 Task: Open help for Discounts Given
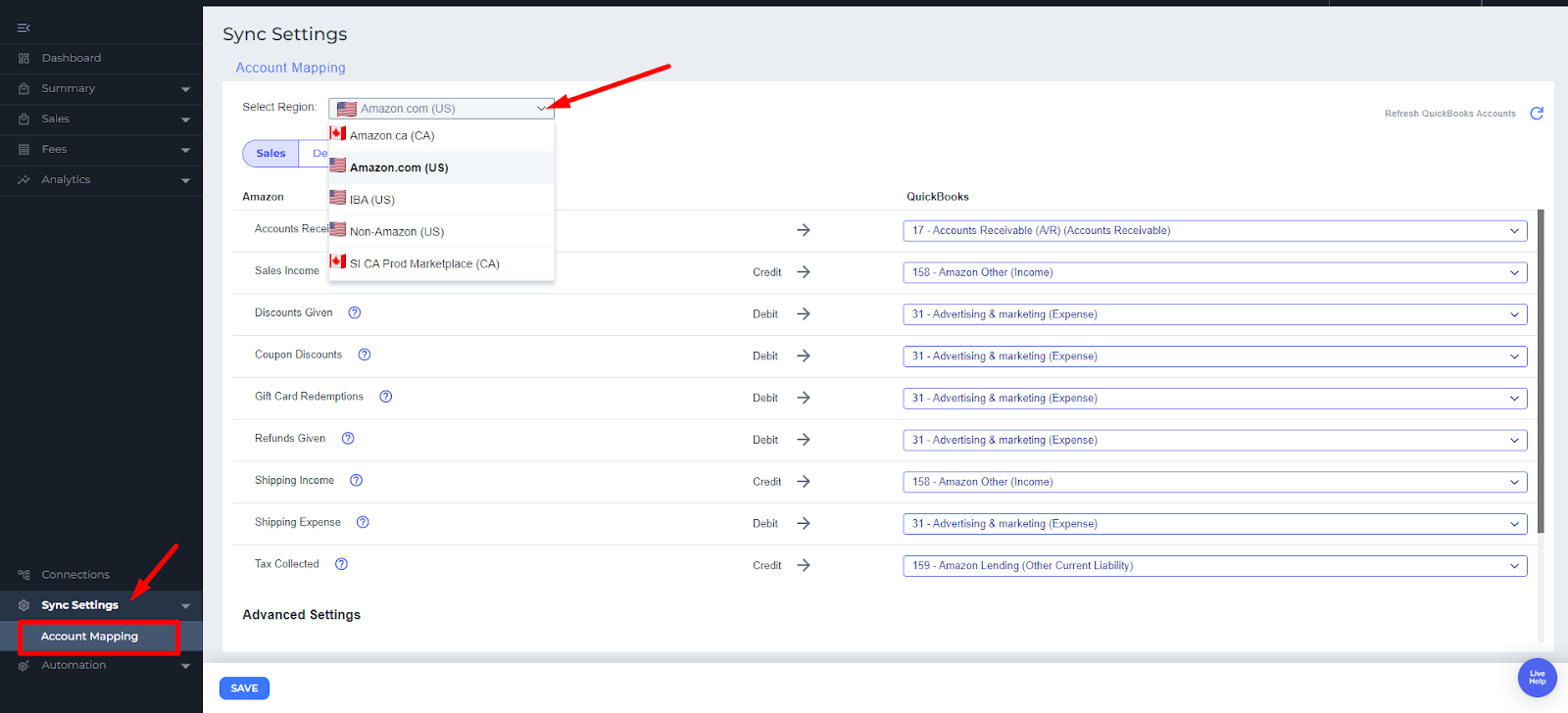pos(355,313)
